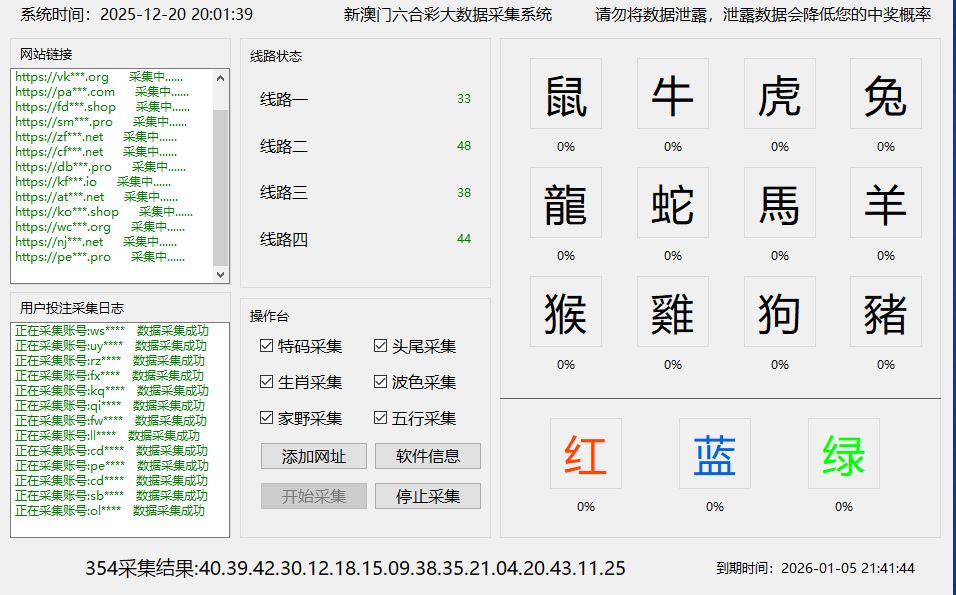Open 软件信息 software info
The image size is (956, 595).
pos(427,456)
